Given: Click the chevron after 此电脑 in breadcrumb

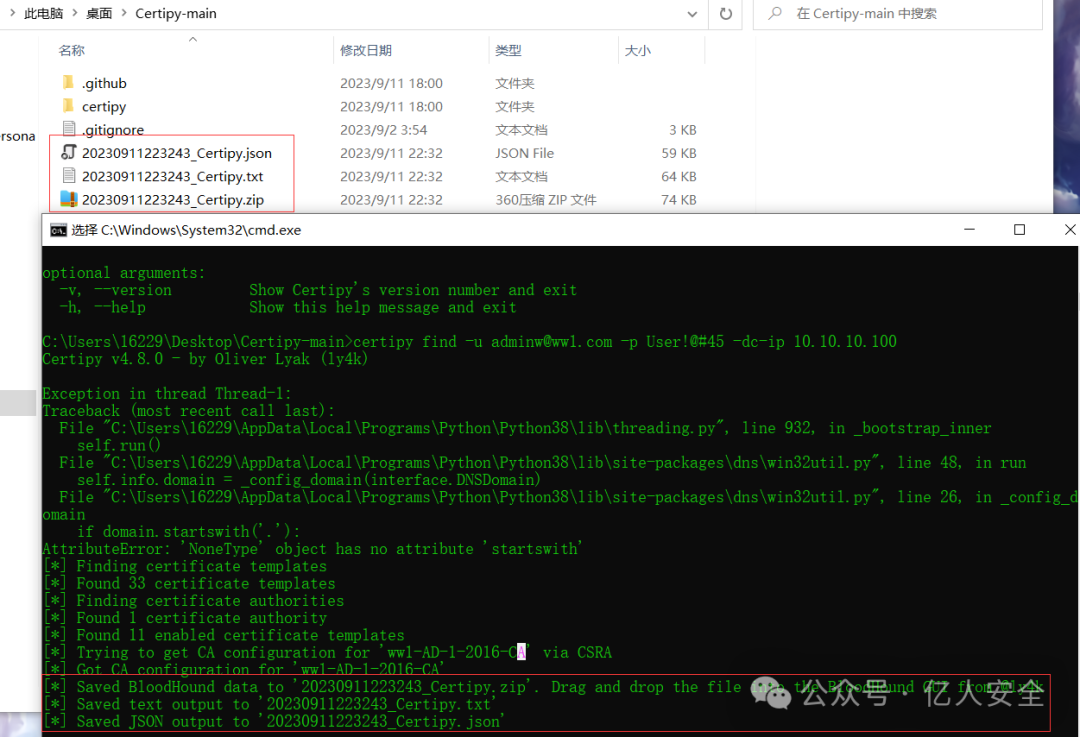Looking at the screenshot, I should [x=74, y=13].
